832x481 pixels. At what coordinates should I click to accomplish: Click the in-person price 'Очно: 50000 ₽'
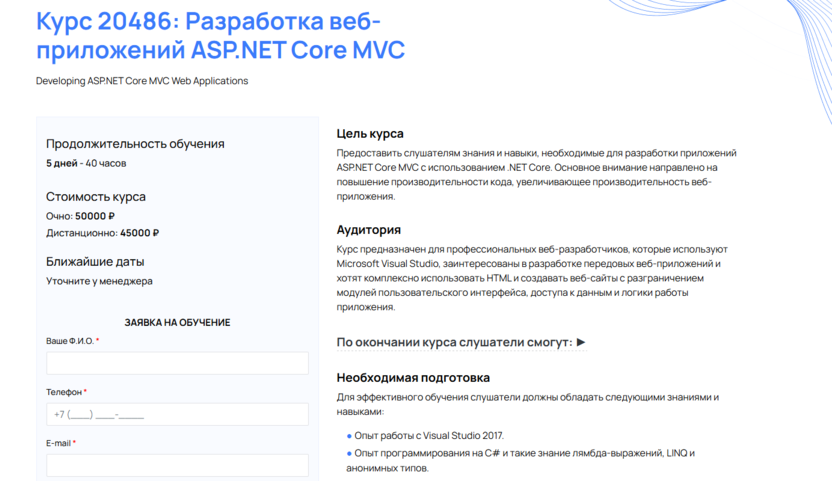80,216
